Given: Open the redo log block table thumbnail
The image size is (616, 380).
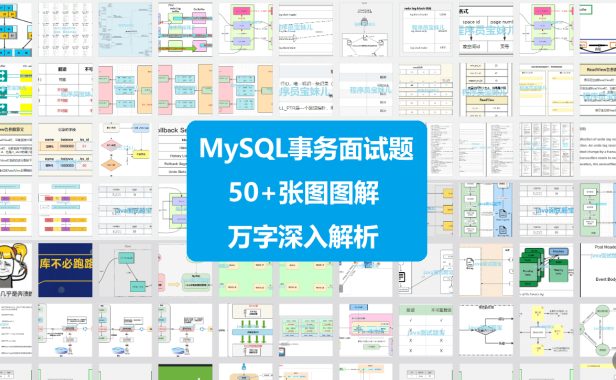Looking at the screenshot, I should tap(426, 29).
